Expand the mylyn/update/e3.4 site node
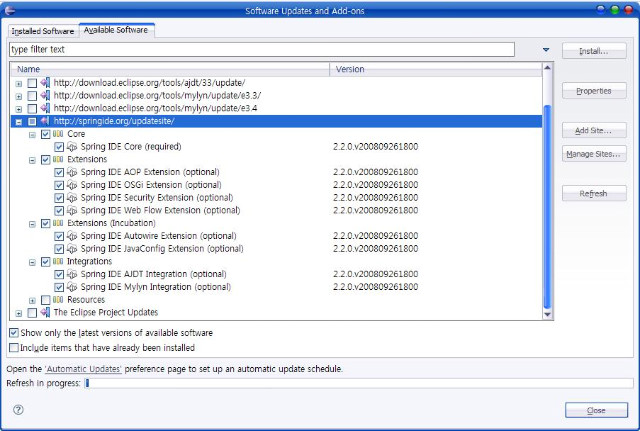The width and height of the screenshot is (640, 431). (x=18, y=109)
